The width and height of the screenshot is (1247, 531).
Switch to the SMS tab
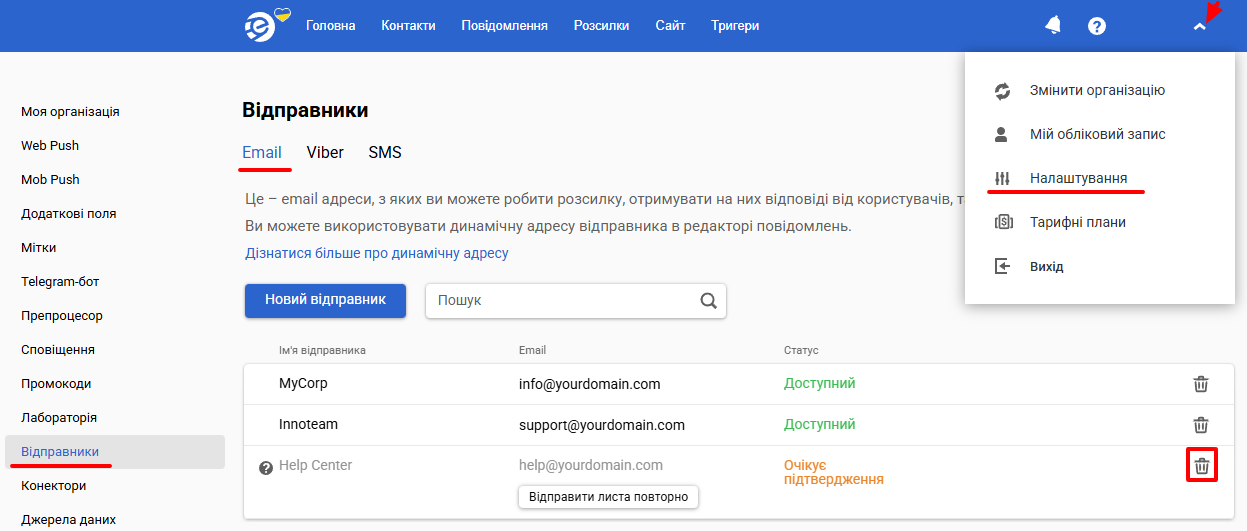pos(385,153)
